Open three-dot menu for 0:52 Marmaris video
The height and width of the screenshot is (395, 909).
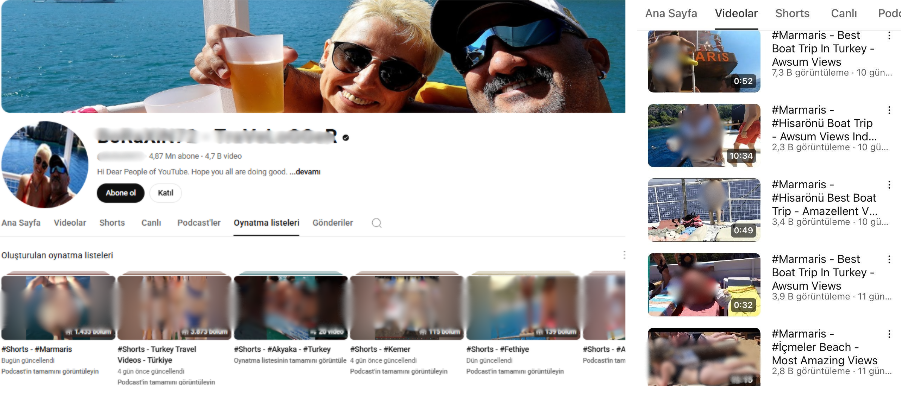pos(889,35)
